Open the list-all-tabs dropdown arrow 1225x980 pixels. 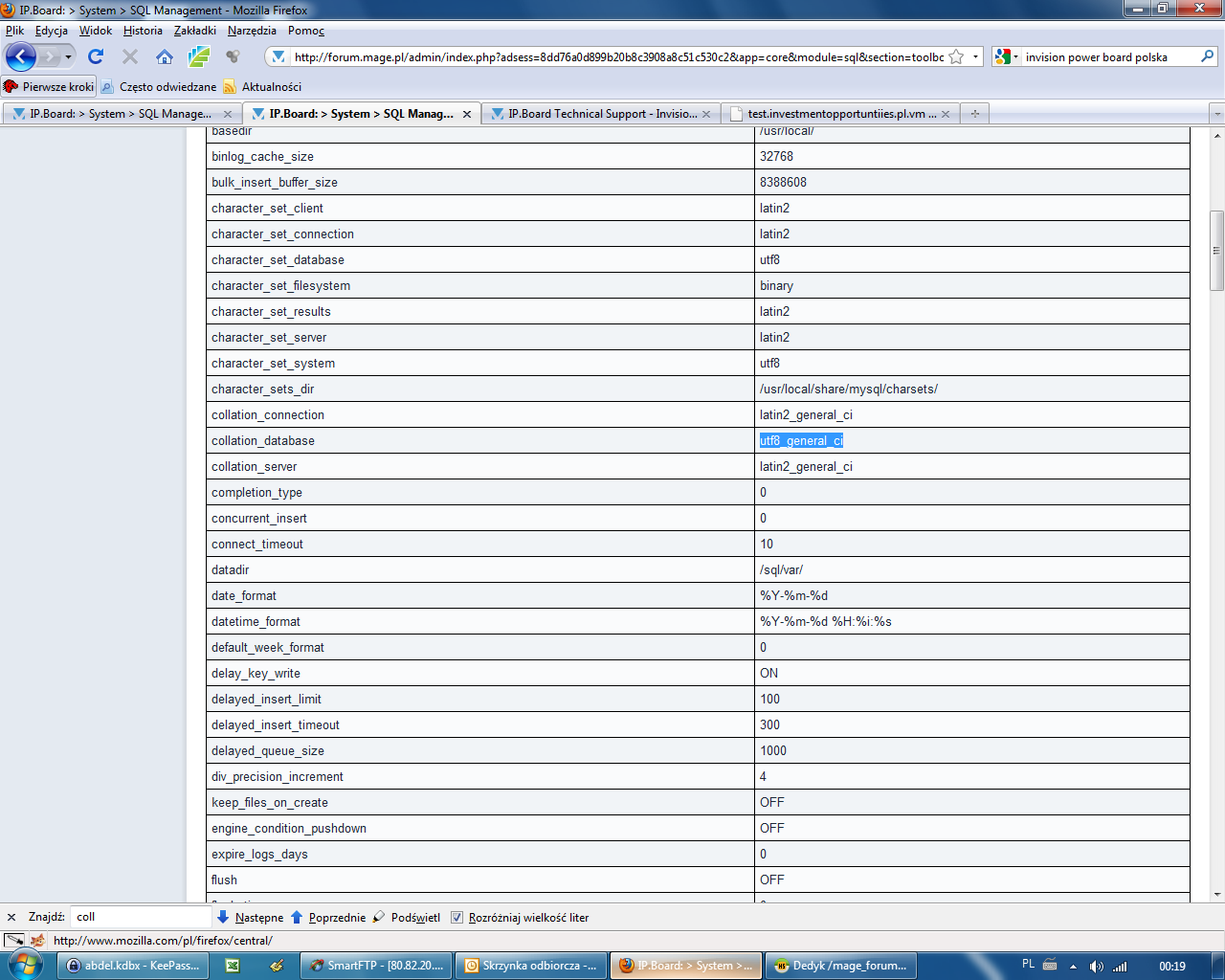[1216, 113]
